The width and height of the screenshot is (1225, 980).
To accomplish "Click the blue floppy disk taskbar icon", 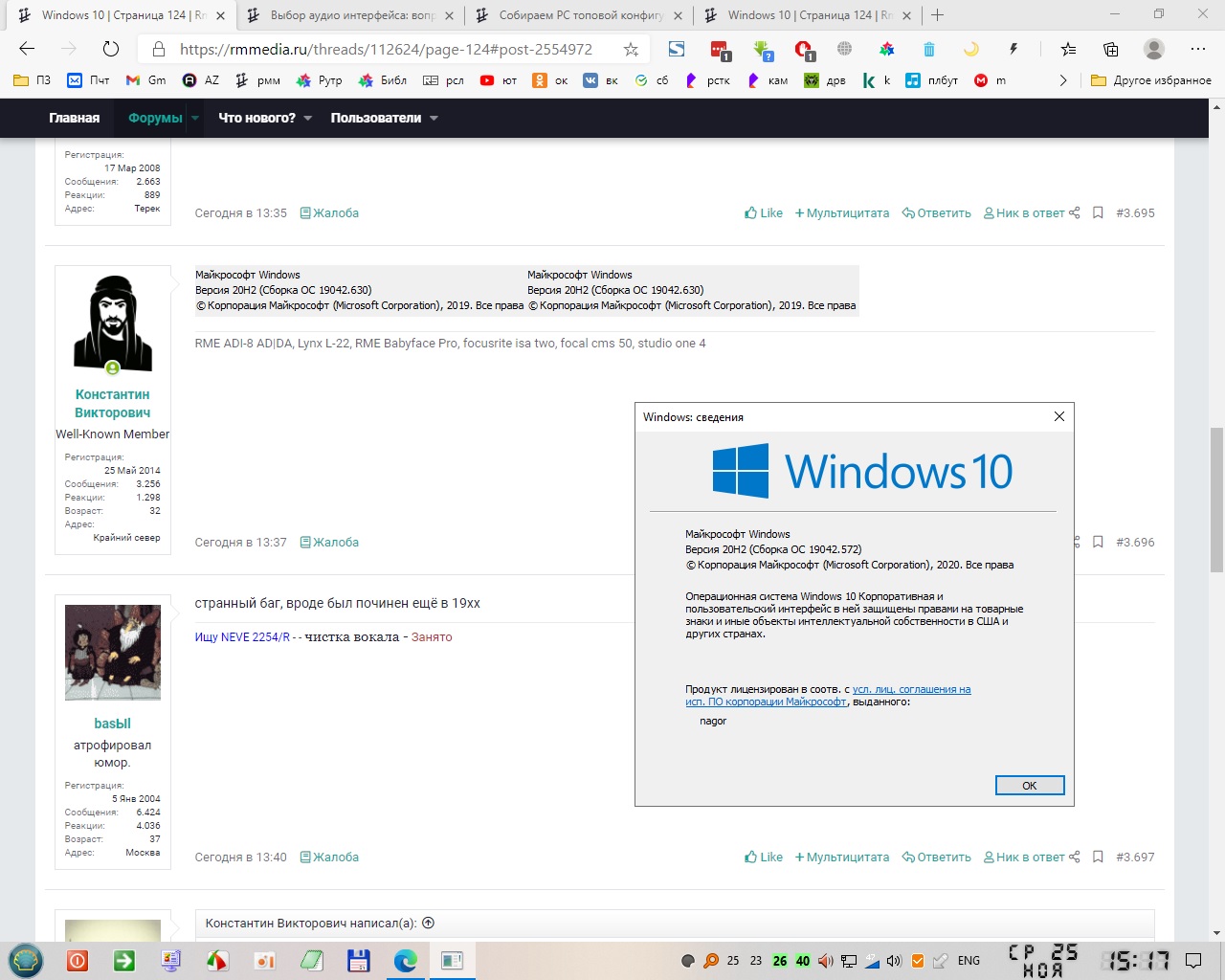I will (359, 960).
